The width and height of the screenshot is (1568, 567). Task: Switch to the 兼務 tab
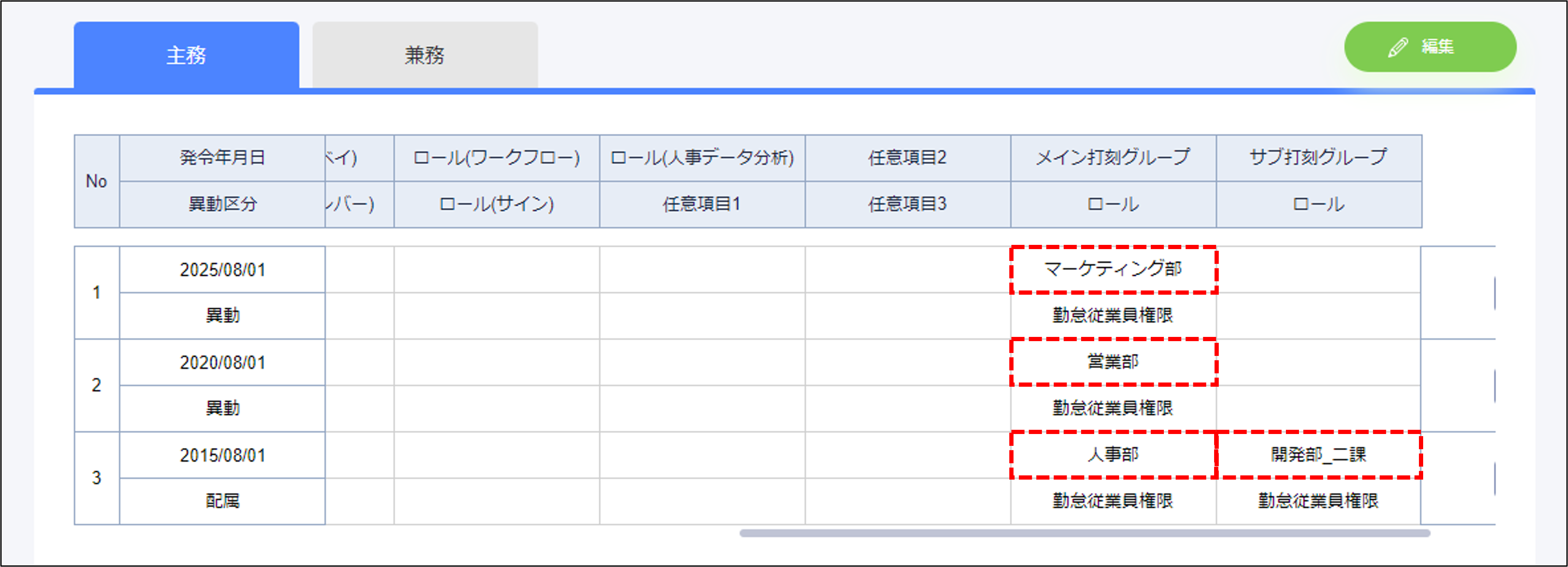[425, 55]
